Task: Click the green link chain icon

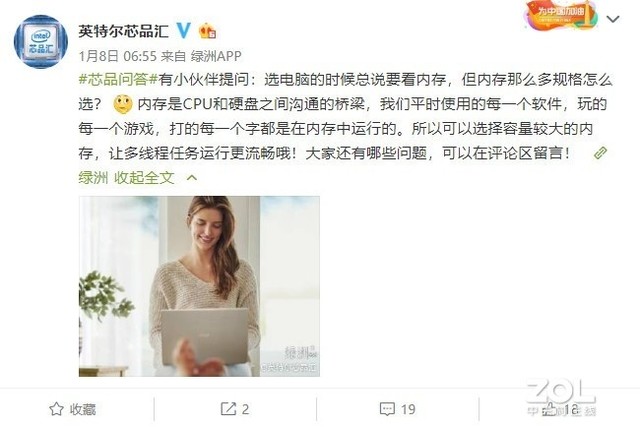Action: (x=600, y=153)
